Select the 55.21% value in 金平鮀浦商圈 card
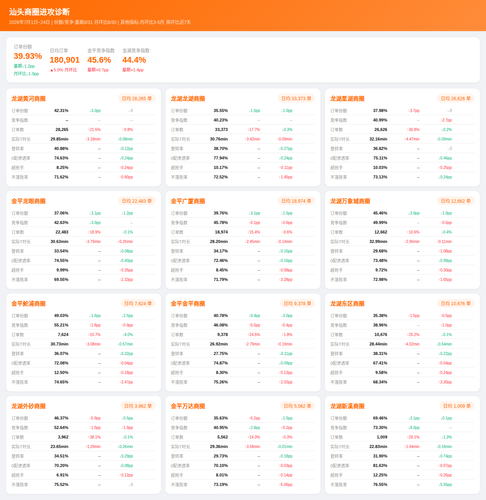 (x=61, y=325)
